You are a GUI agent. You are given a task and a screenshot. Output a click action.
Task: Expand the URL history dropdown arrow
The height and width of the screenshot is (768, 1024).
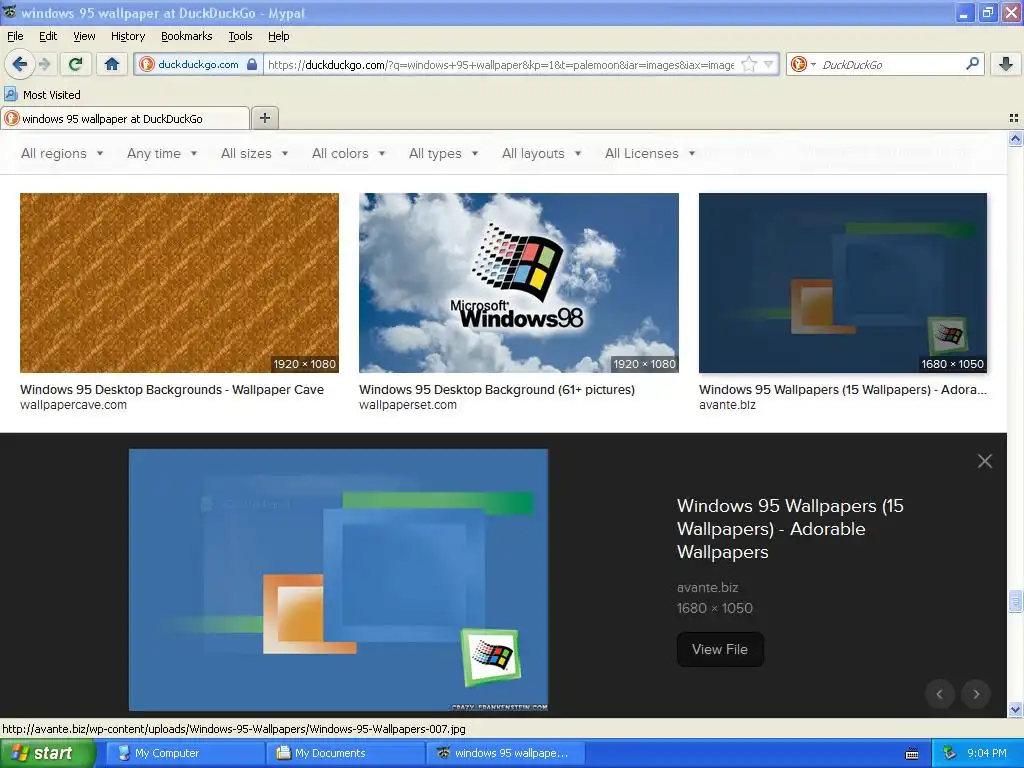tap(769, 64)
